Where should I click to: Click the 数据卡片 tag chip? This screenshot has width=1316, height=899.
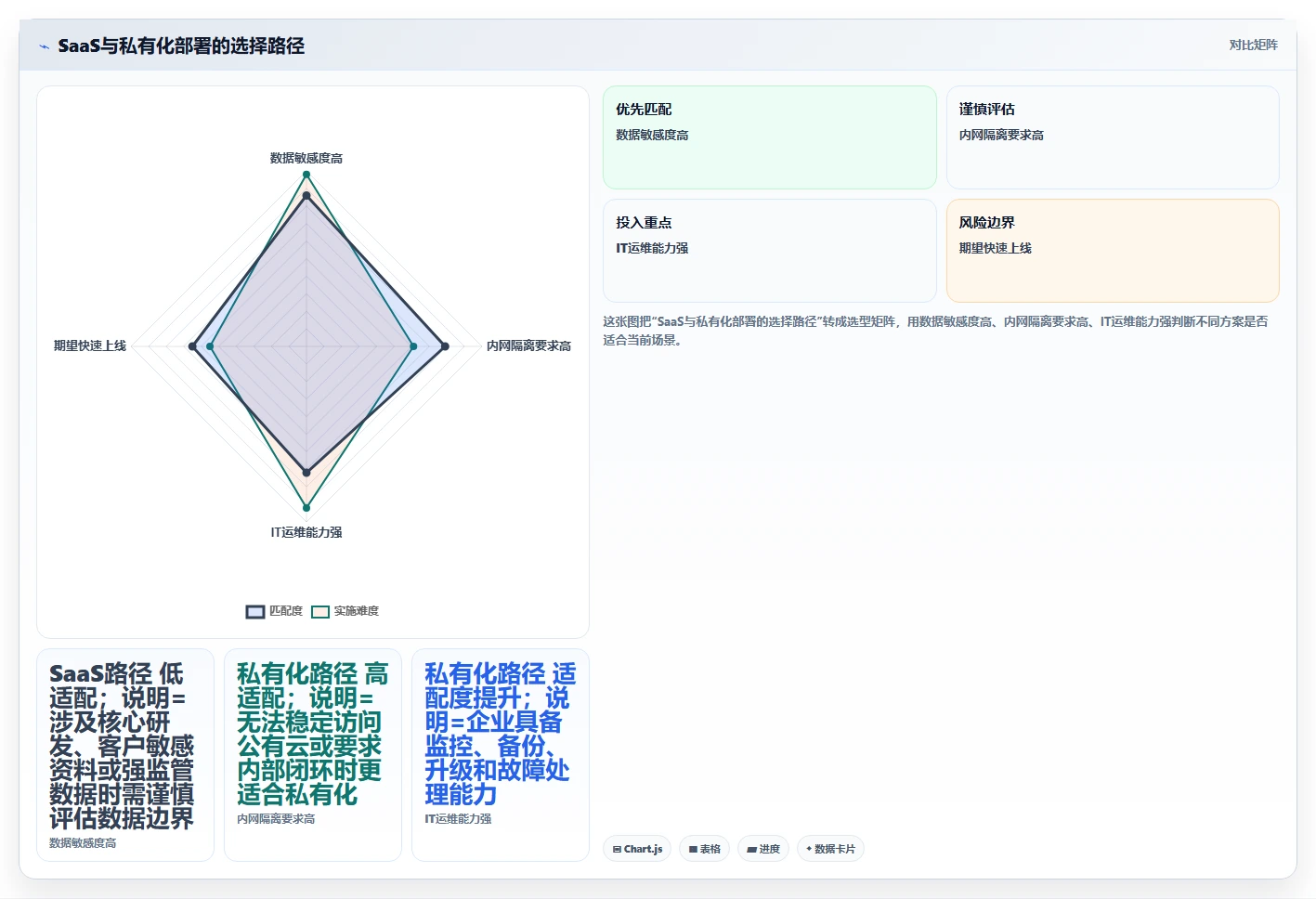coord(830,849)
